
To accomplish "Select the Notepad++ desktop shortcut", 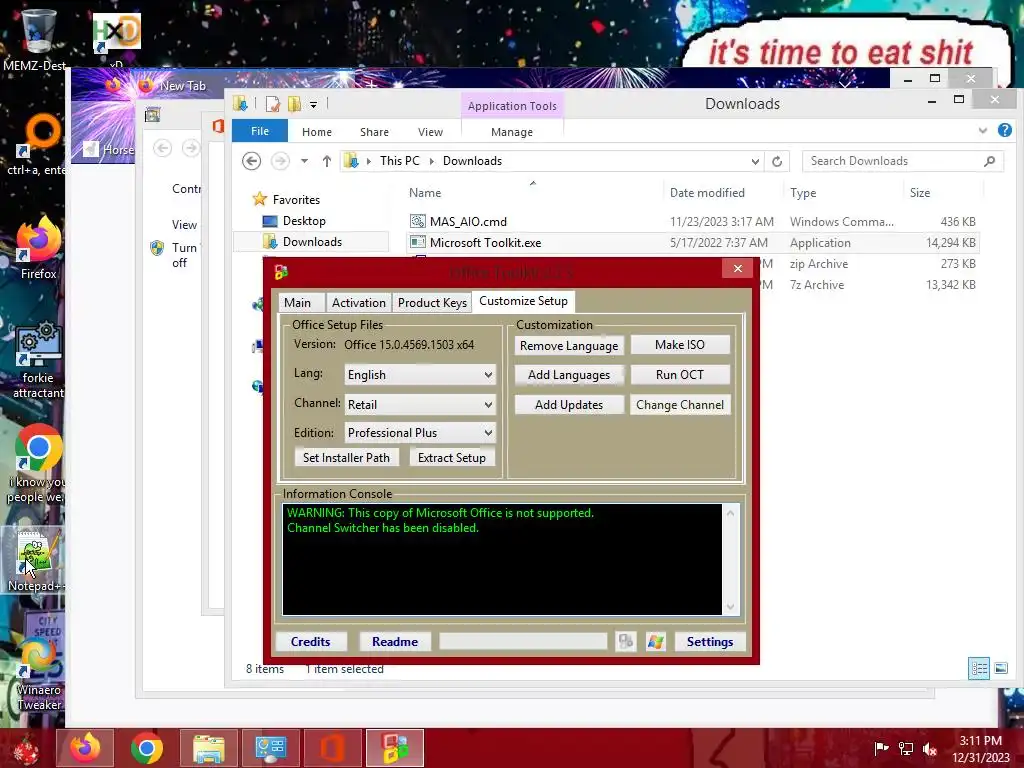I will click(x=34, y=562).
